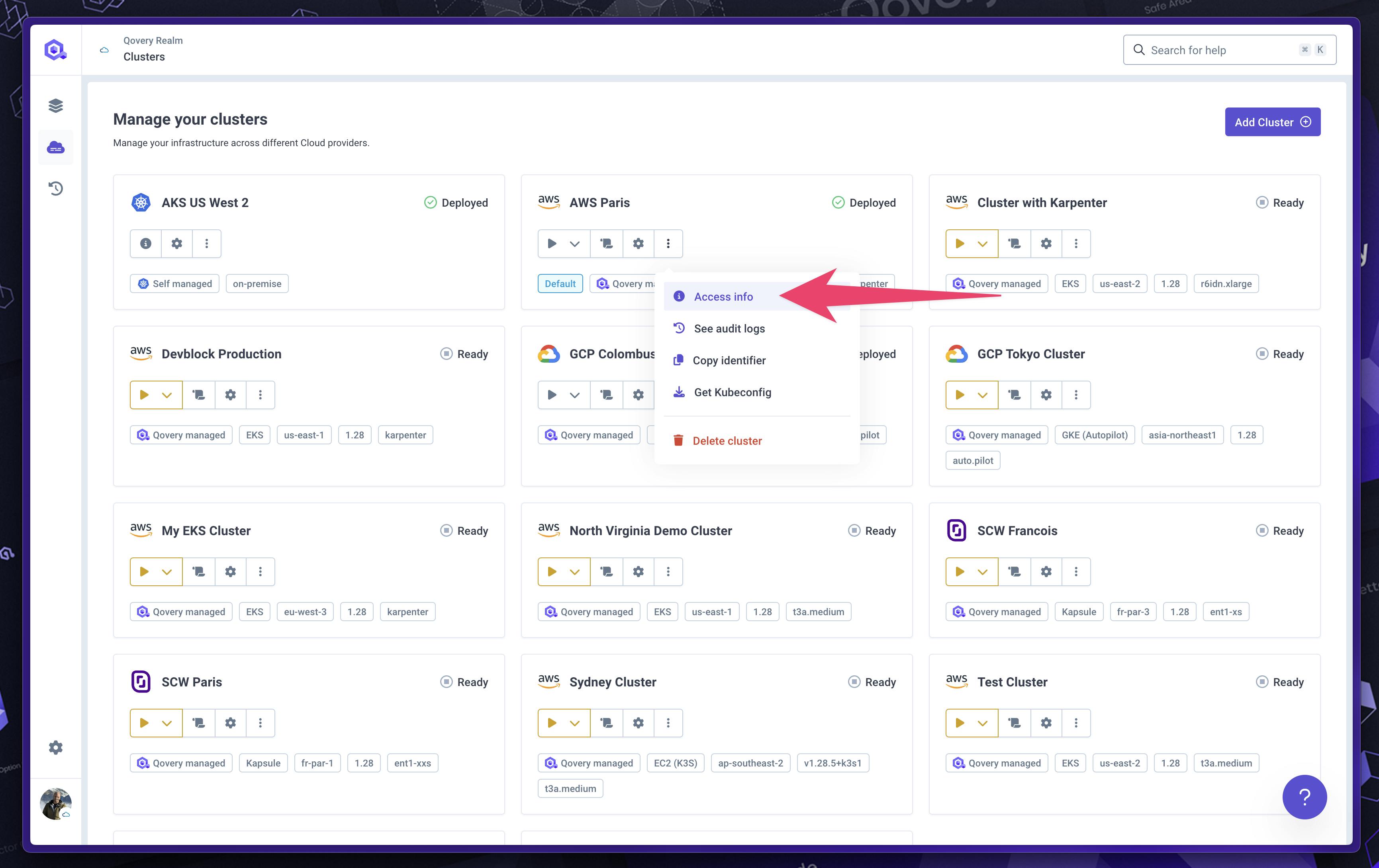Click info icon on AKS US West 2
The image size is (1379, 868).
pyautogui.click(x=145, y=243)
